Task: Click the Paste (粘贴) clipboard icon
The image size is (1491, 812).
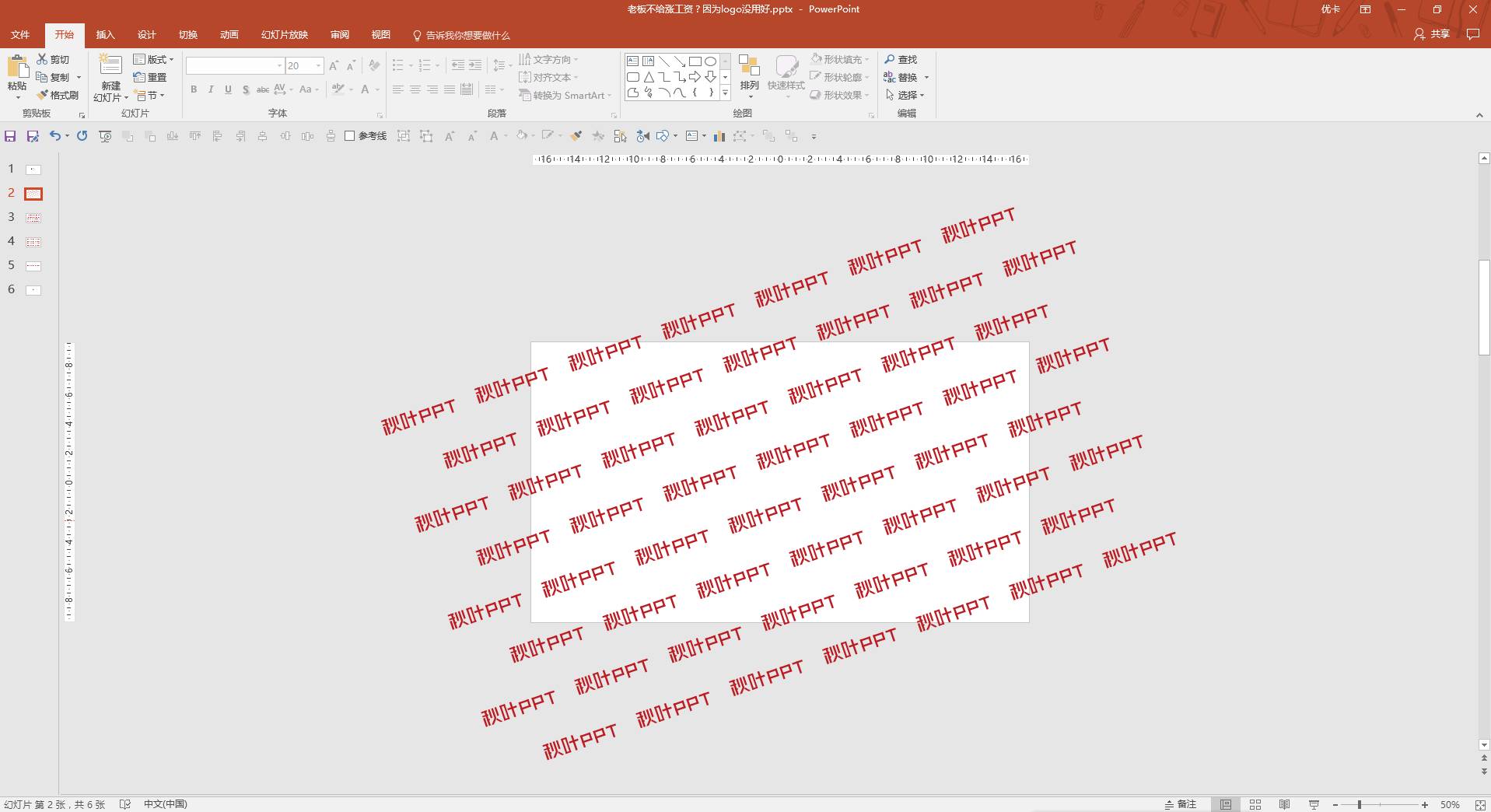Action: 17,67
